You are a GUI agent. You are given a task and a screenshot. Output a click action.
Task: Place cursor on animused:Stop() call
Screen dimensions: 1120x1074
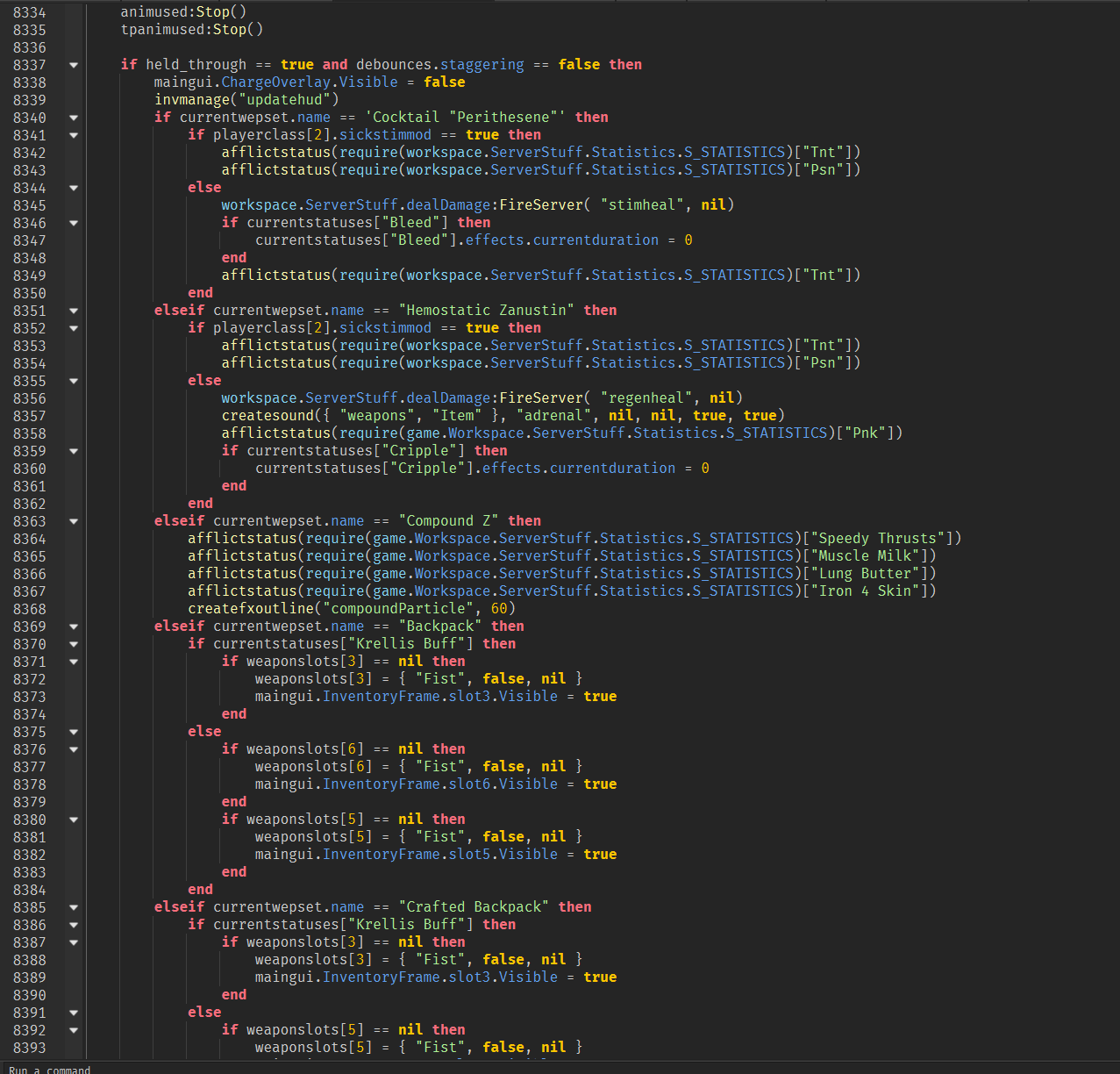(x=183, y=12)
